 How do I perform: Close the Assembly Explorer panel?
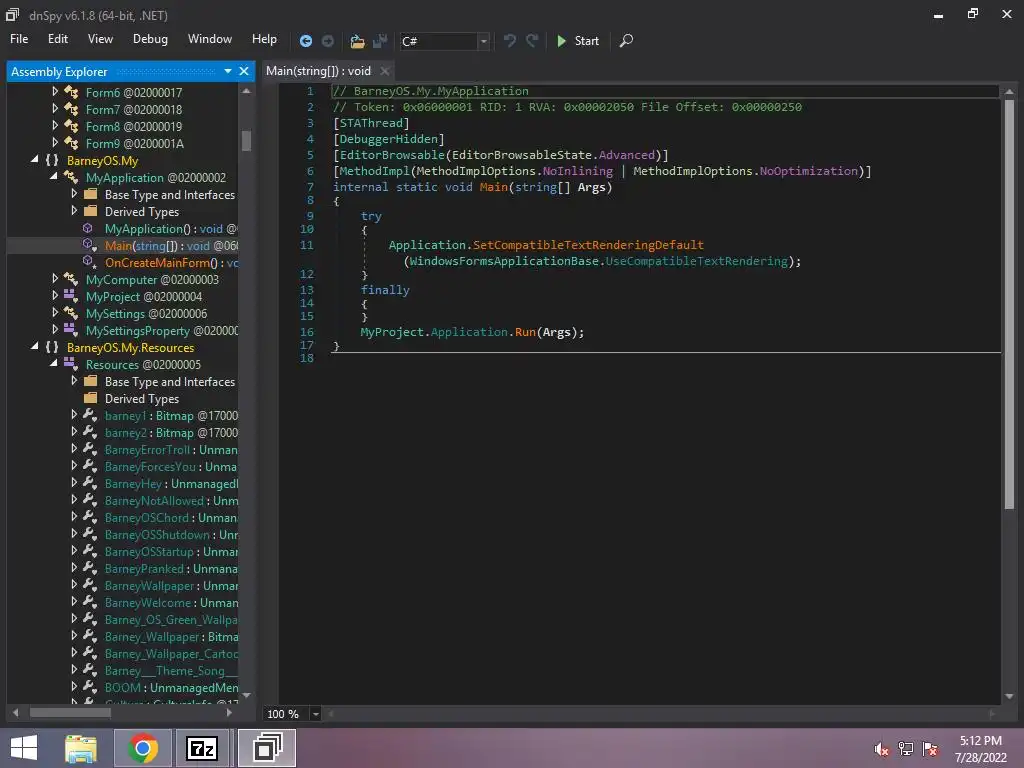click(244, 71)
